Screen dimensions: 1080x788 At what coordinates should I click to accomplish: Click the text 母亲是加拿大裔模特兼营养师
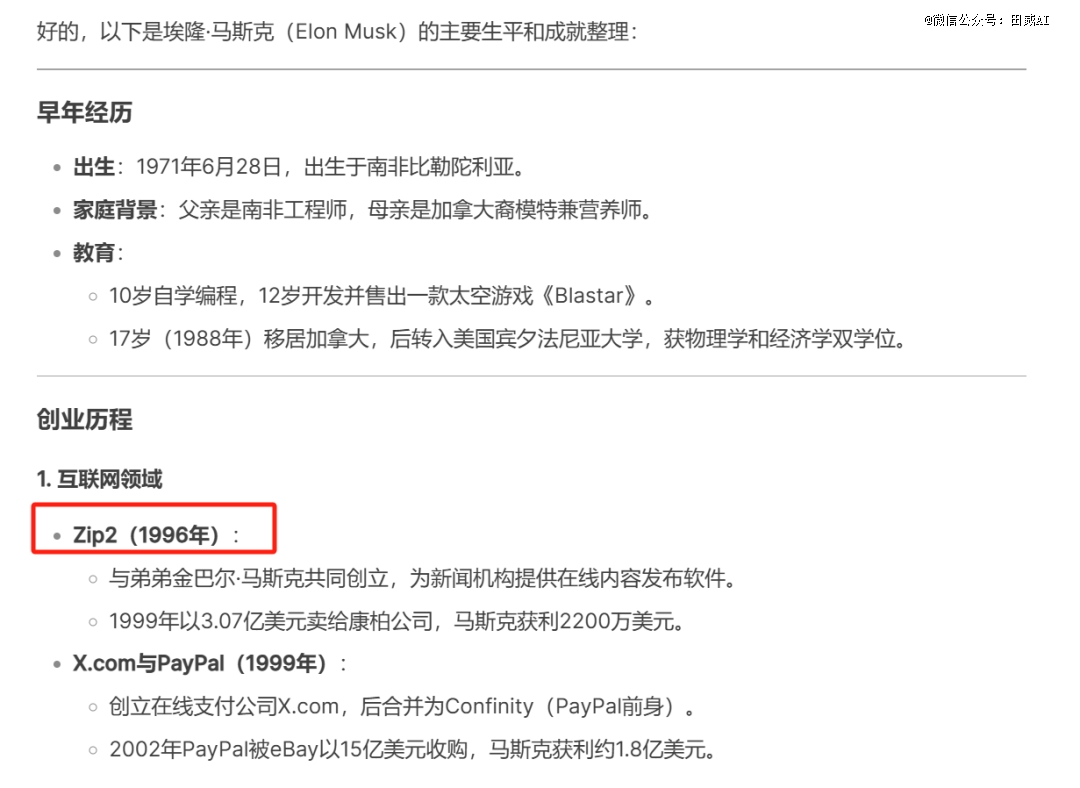(x=504, y=209)
